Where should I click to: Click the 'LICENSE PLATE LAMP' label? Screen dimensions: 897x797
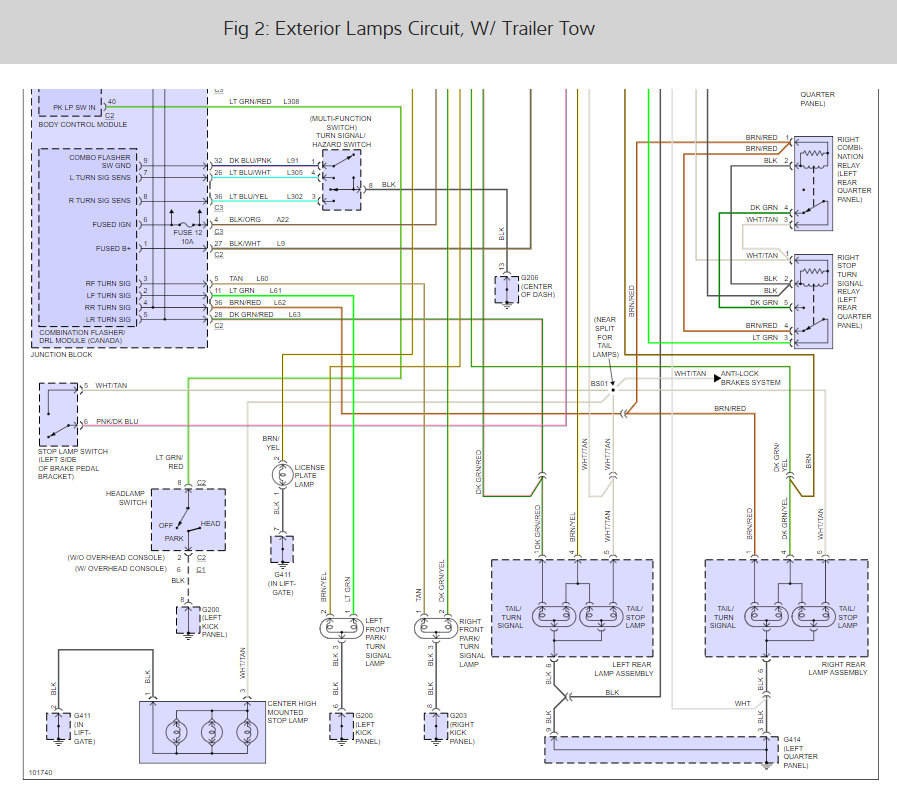(309, 476)
